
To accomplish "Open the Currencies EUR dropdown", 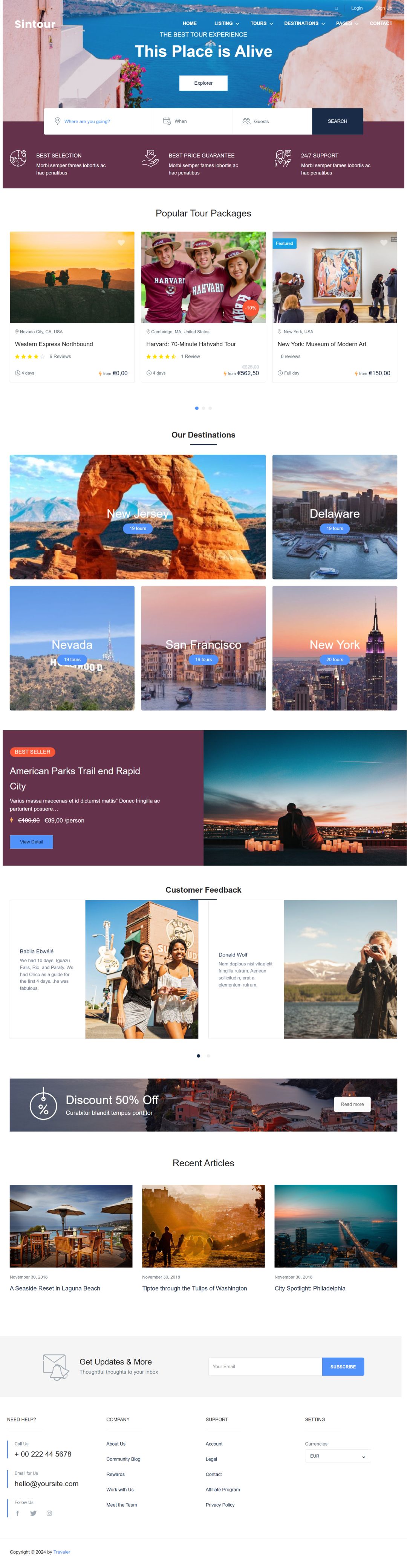I will [338, 1456].
